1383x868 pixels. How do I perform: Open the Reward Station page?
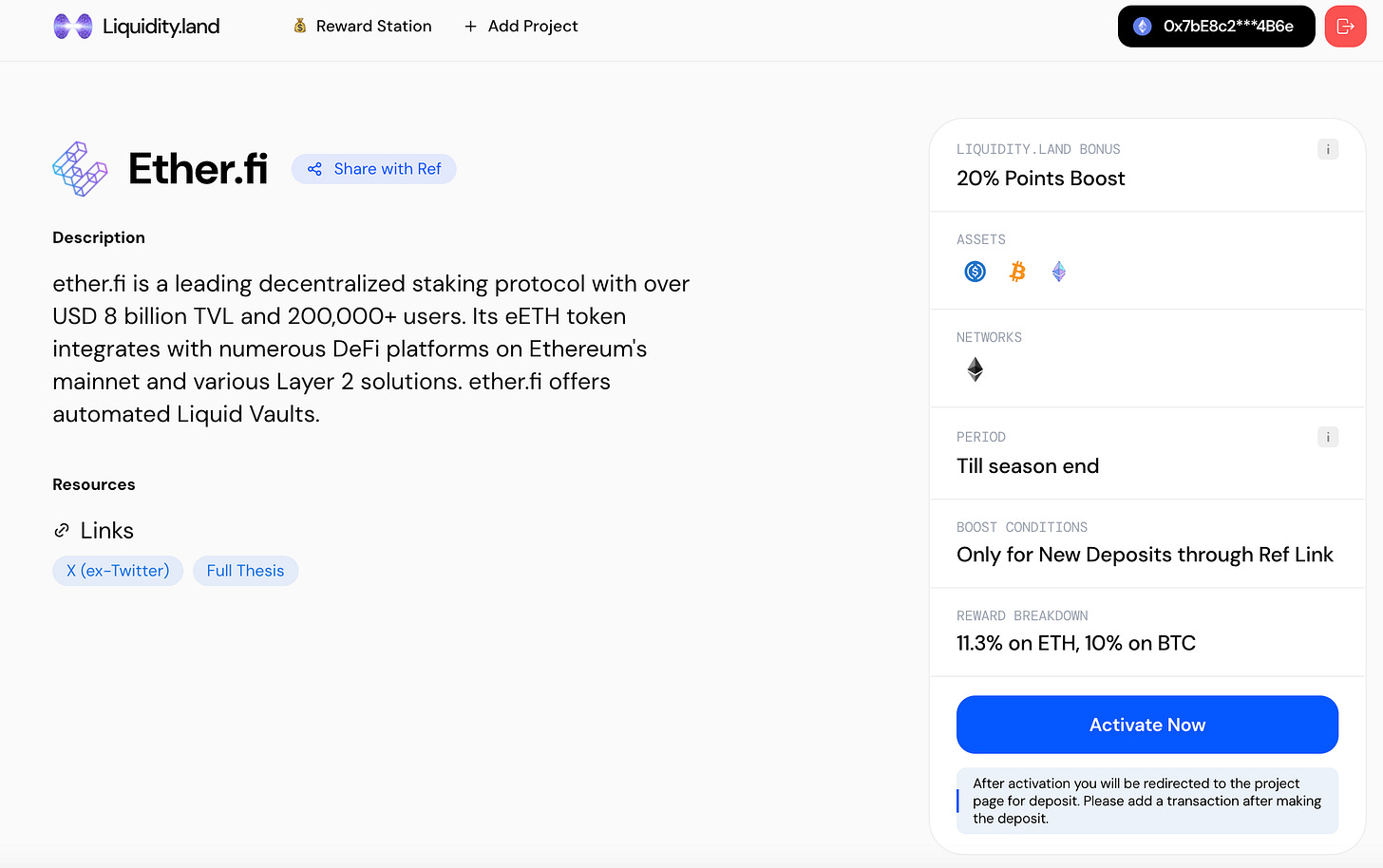(362, 27)
